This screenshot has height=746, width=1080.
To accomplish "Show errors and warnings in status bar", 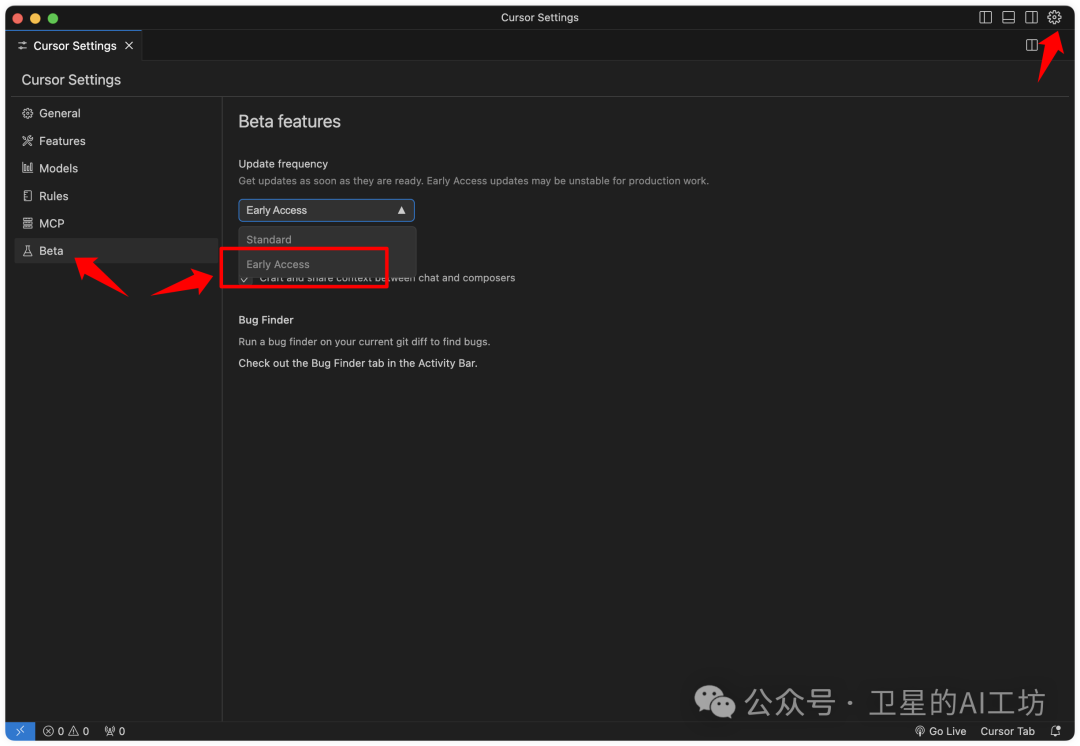I will point(66,731).
